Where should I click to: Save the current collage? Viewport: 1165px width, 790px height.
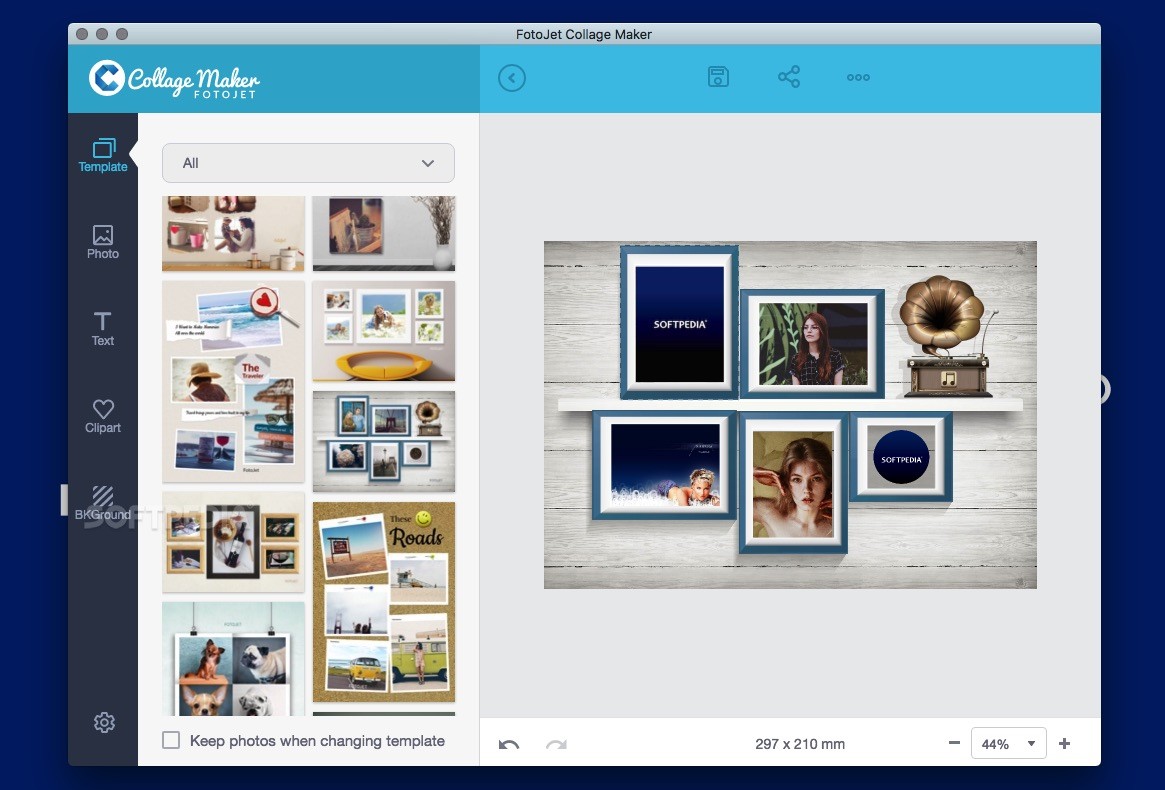tap(718, 77)
